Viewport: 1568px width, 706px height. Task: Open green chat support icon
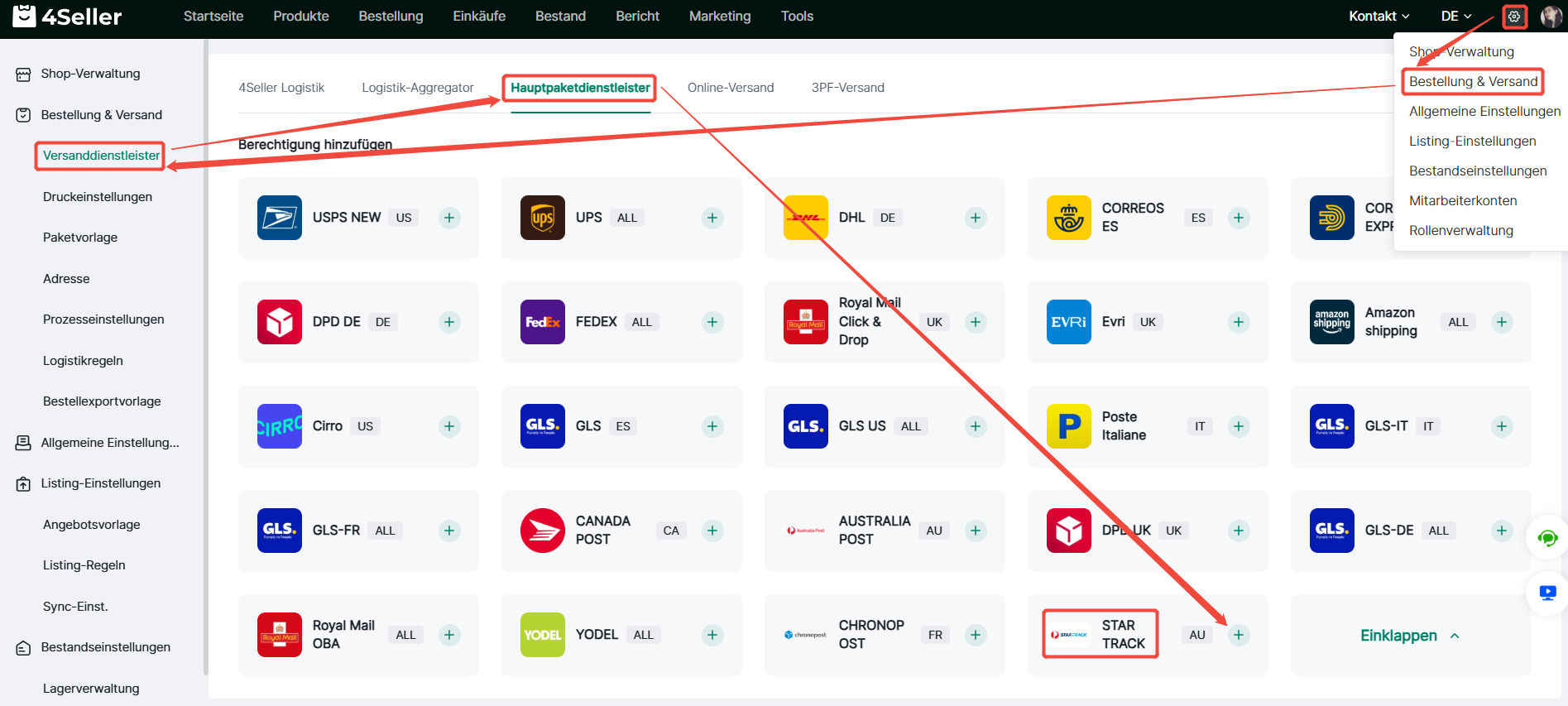1547,539
